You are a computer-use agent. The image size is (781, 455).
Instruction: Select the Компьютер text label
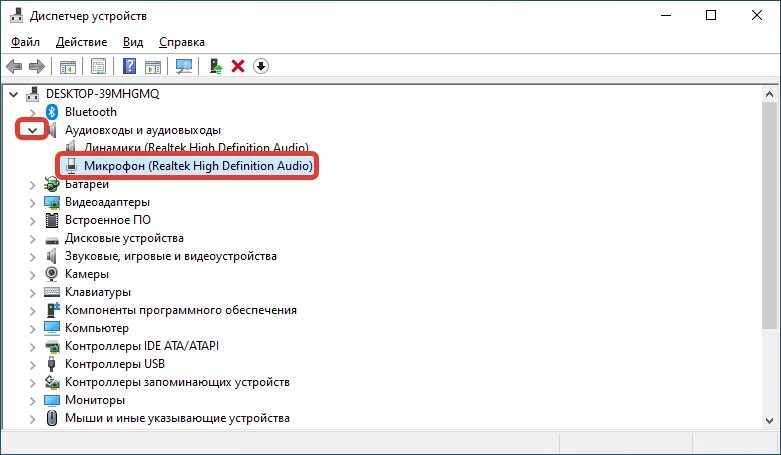[x=97, y=328]
